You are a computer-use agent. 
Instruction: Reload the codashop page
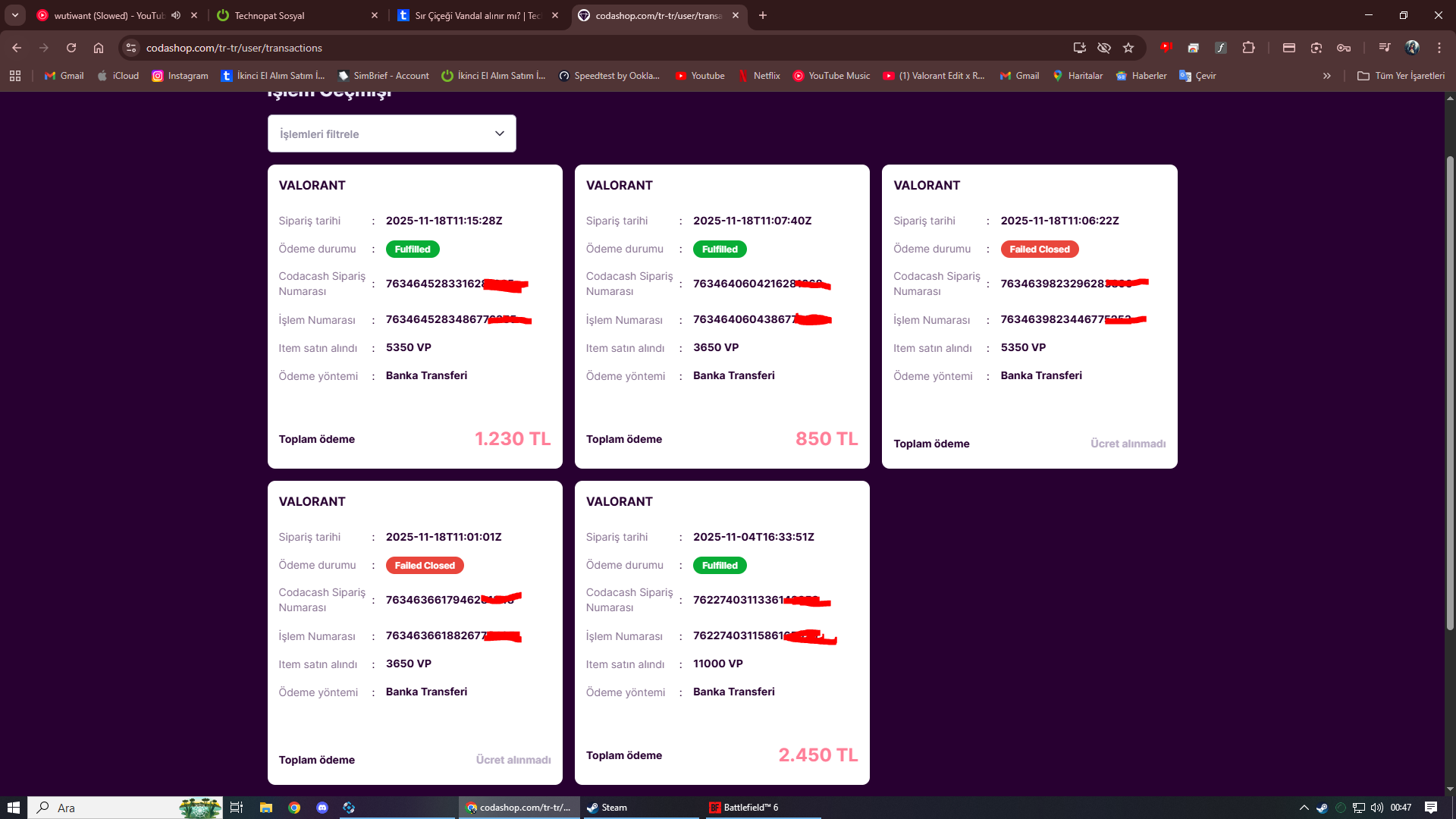tap(71, 48)
